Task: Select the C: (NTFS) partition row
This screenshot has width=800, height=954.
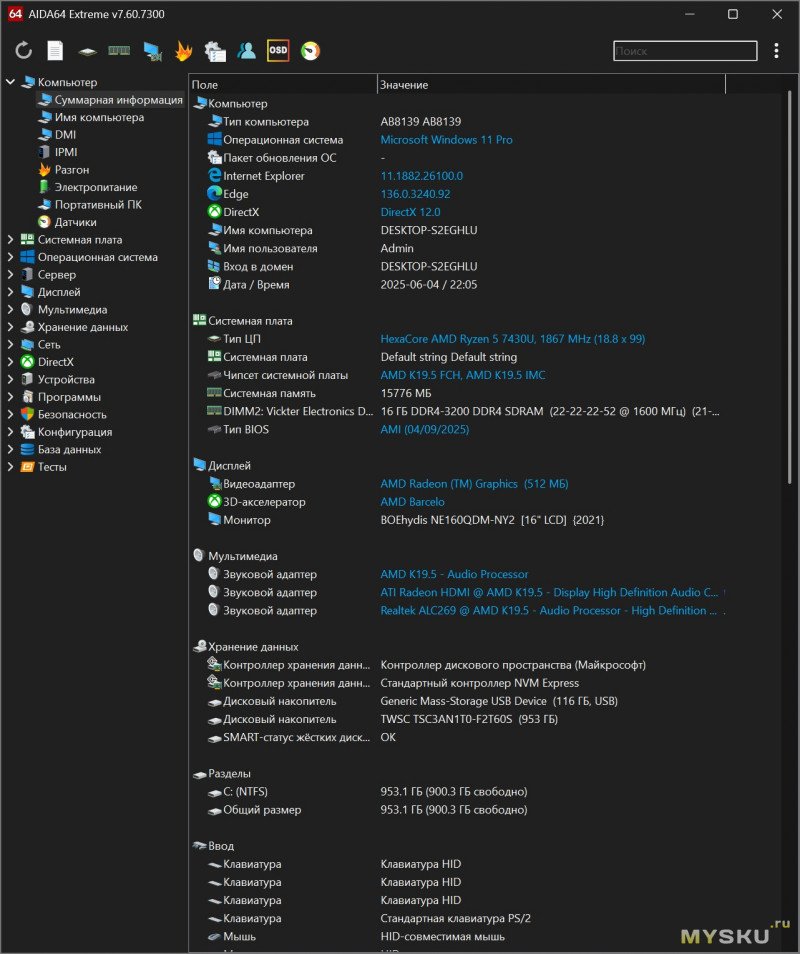Action: tap(458, 792)
